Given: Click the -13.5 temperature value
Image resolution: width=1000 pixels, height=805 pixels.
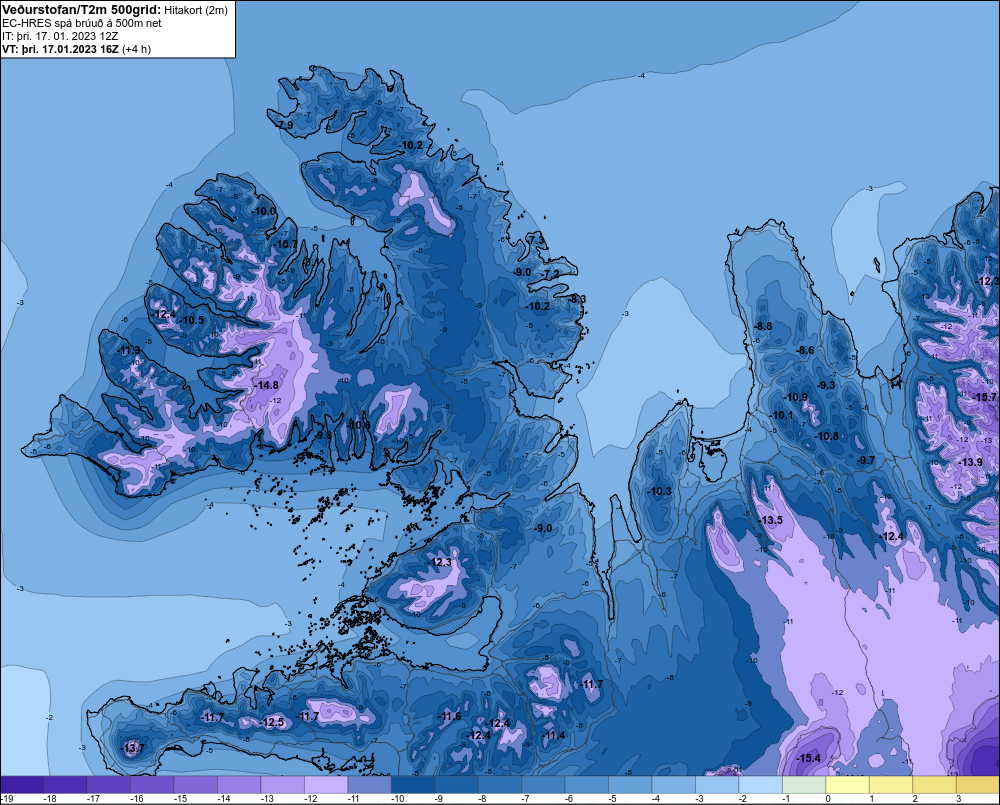Looking at the screenshot, I should 770,521.
